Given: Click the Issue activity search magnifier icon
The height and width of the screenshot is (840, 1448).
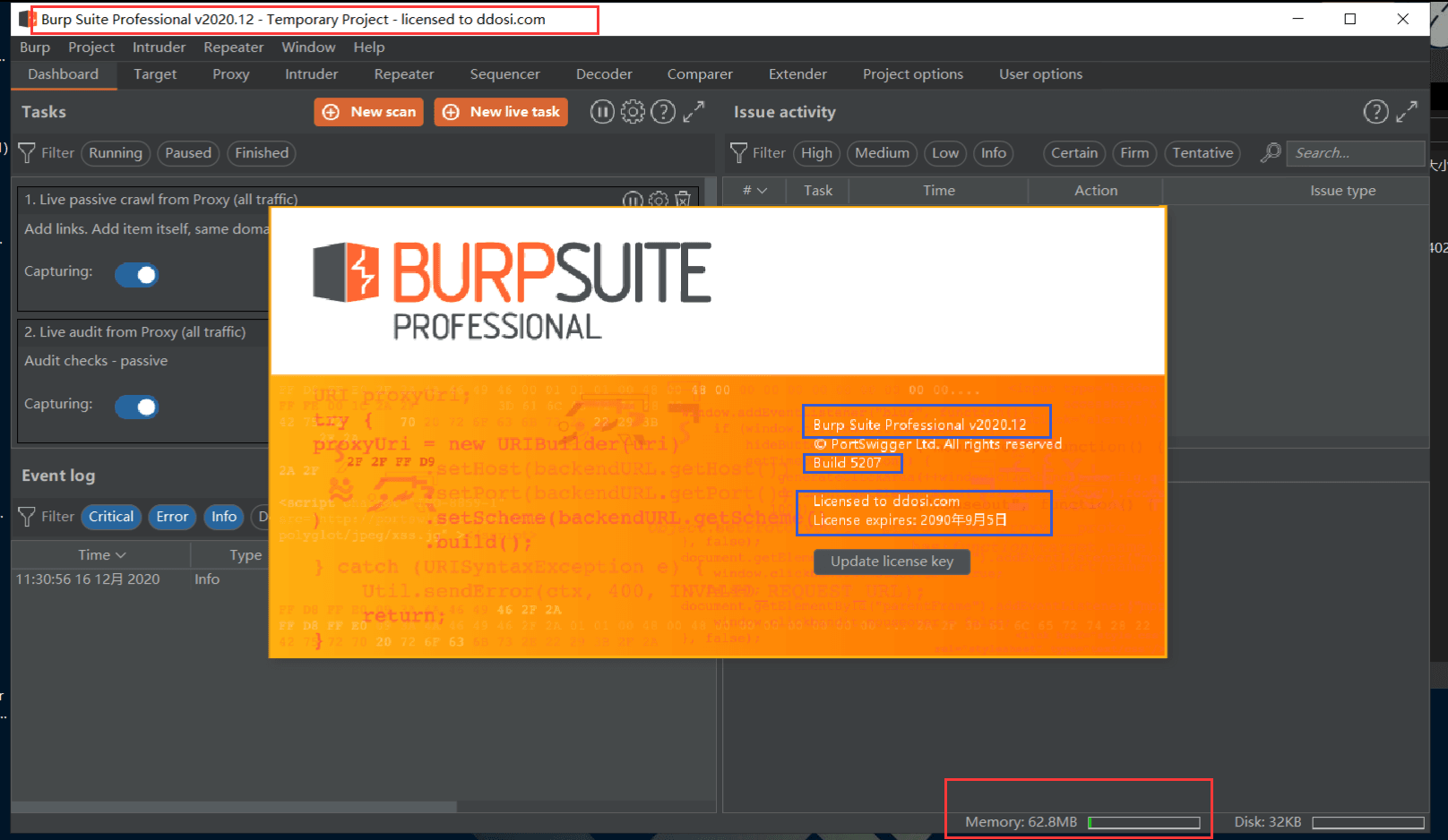Looking at the screenshot, I should [x=1271, y=153].
